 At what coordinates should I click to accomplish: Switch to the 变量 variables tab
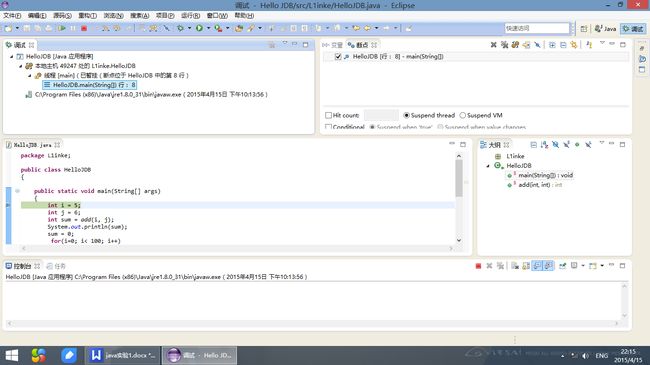click(333, 45)
